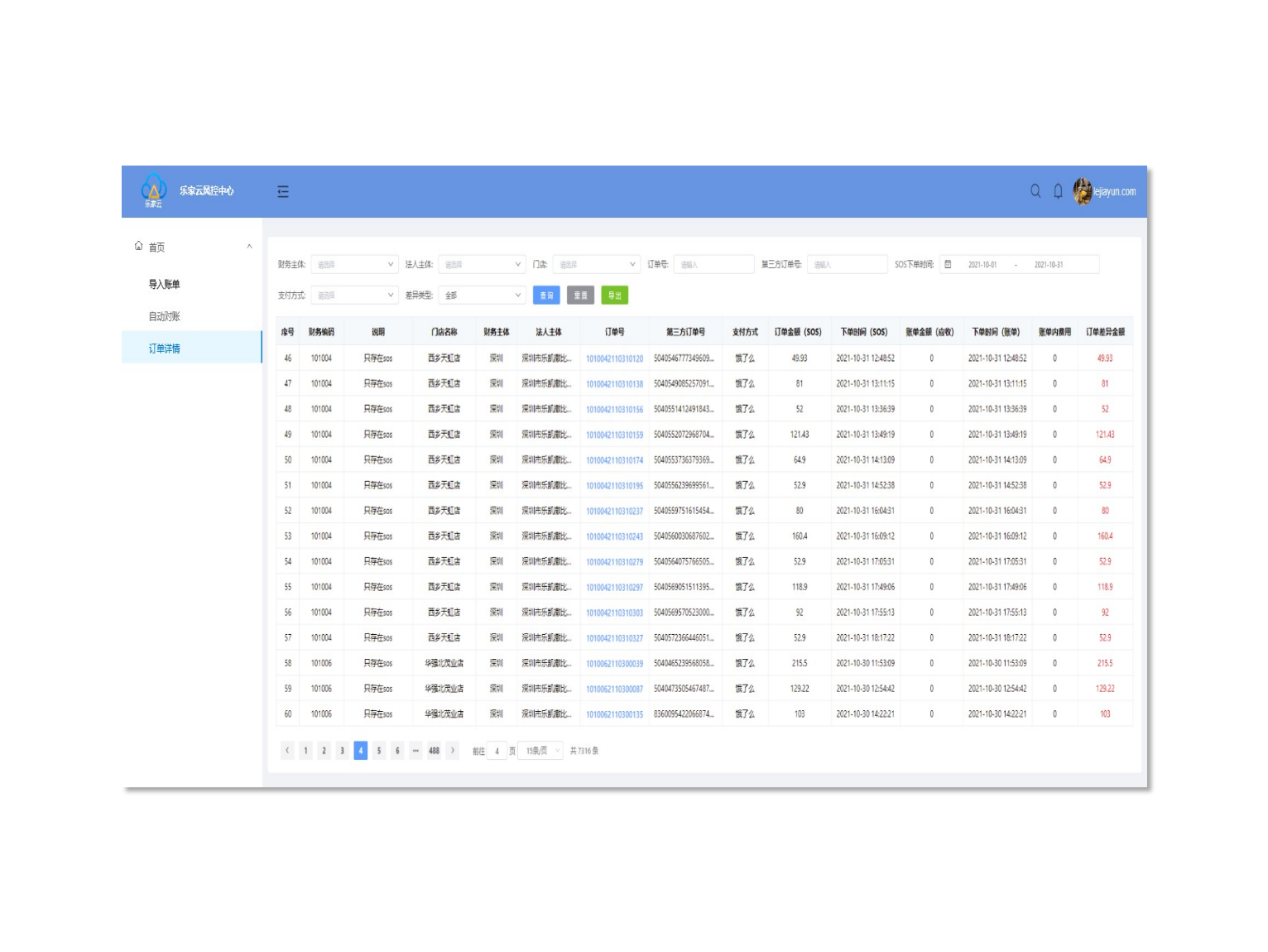Click the blue 查询 button
Image resolution: width=1268 pixels, height=952 pixels.
click(x=546, y=296)
